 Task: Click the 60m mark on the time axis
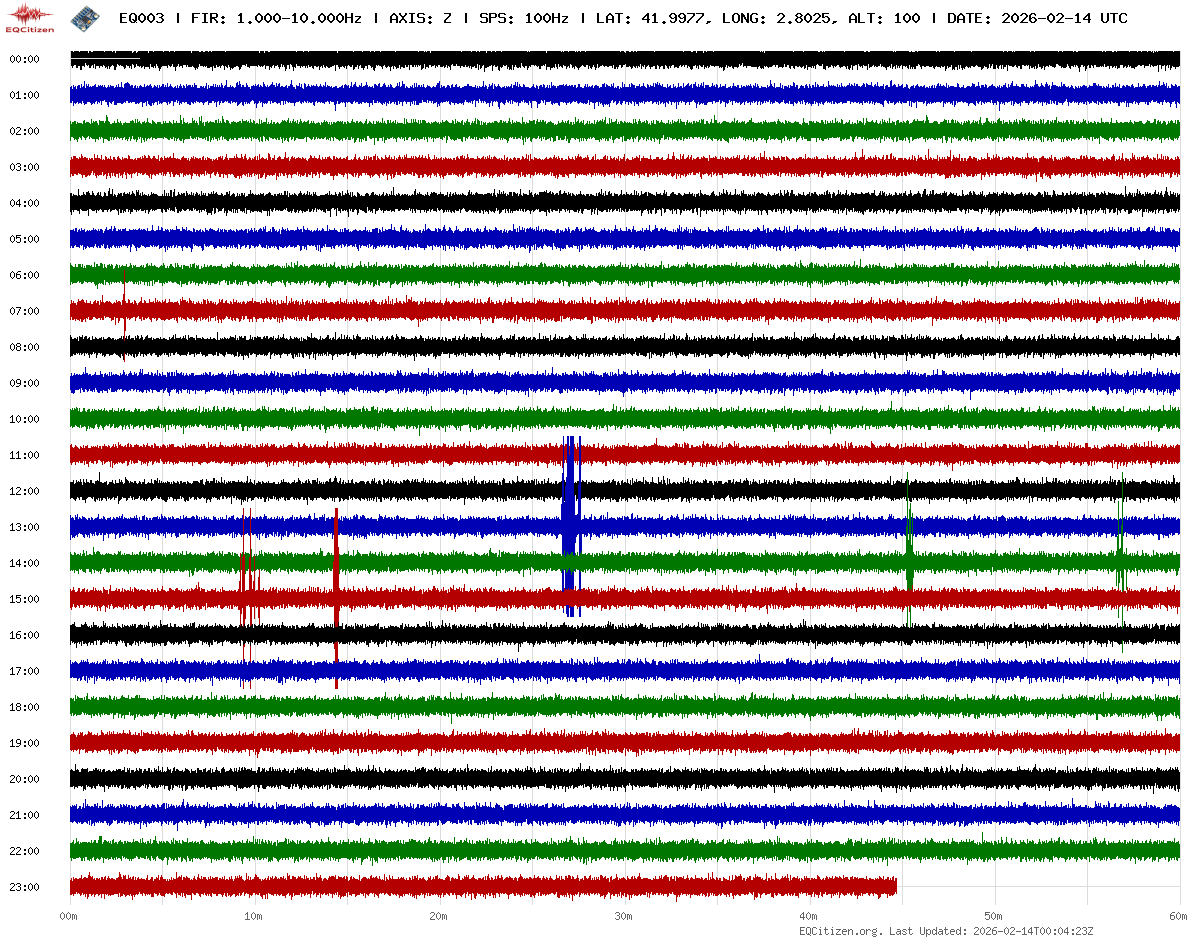point(1178,916)
